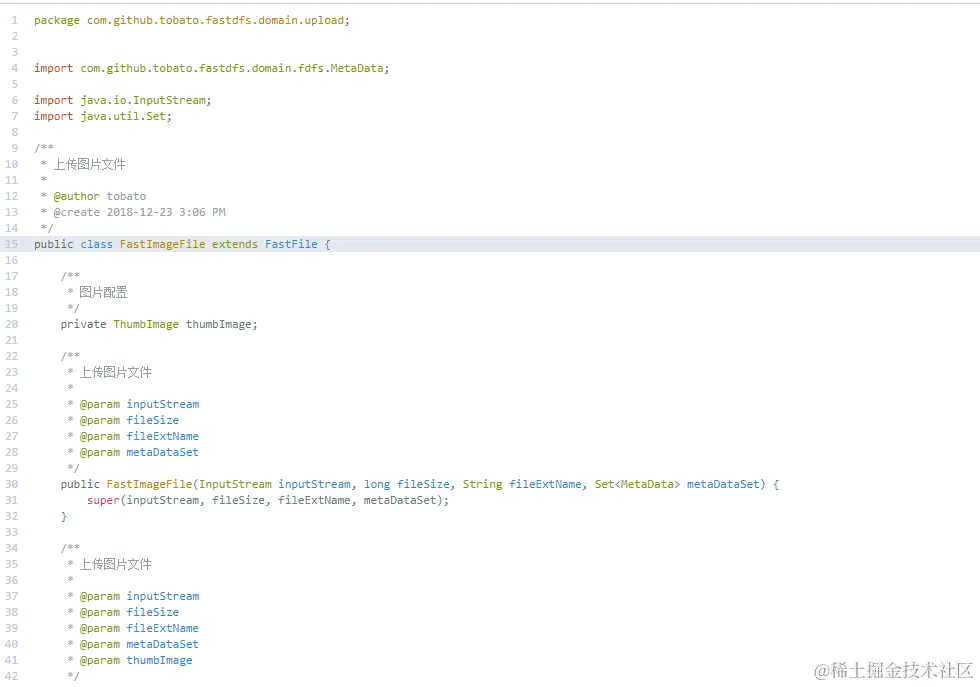The width and height of the screenshot is (980, 687).
Task: Click '@param fileSize' on line 38
Action: [129, 613]
